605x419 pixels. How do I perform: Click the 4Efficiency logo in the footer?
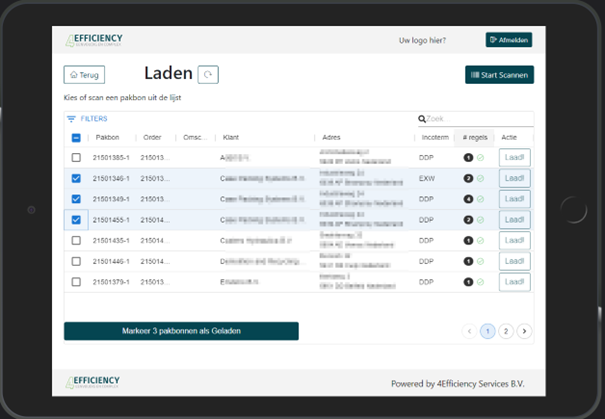click(93, 383)
